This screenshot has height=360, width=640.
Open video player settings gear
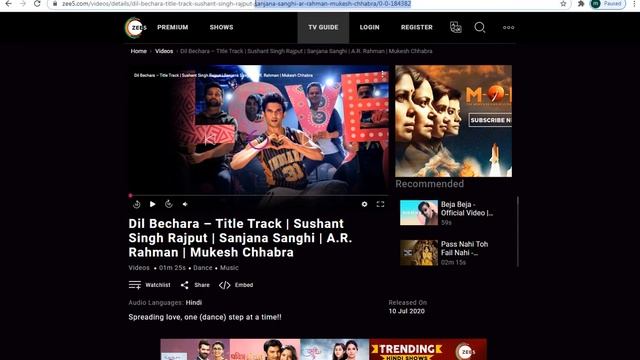[364, 204]
